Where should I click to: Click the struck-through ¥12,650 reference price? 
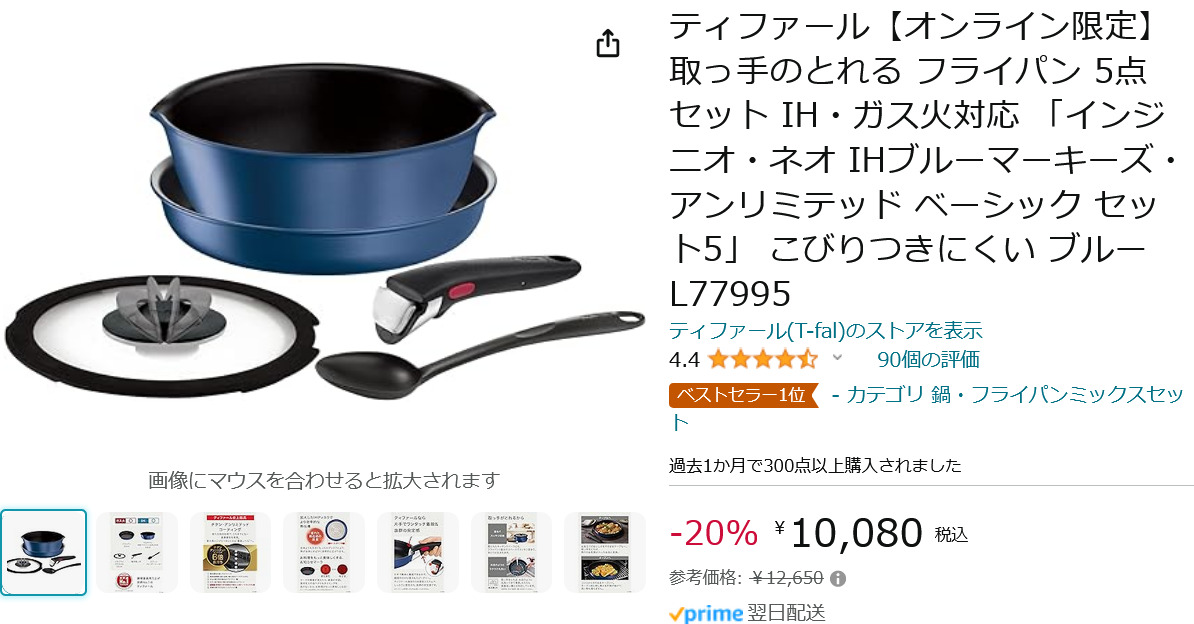click(x=787, y=578)
